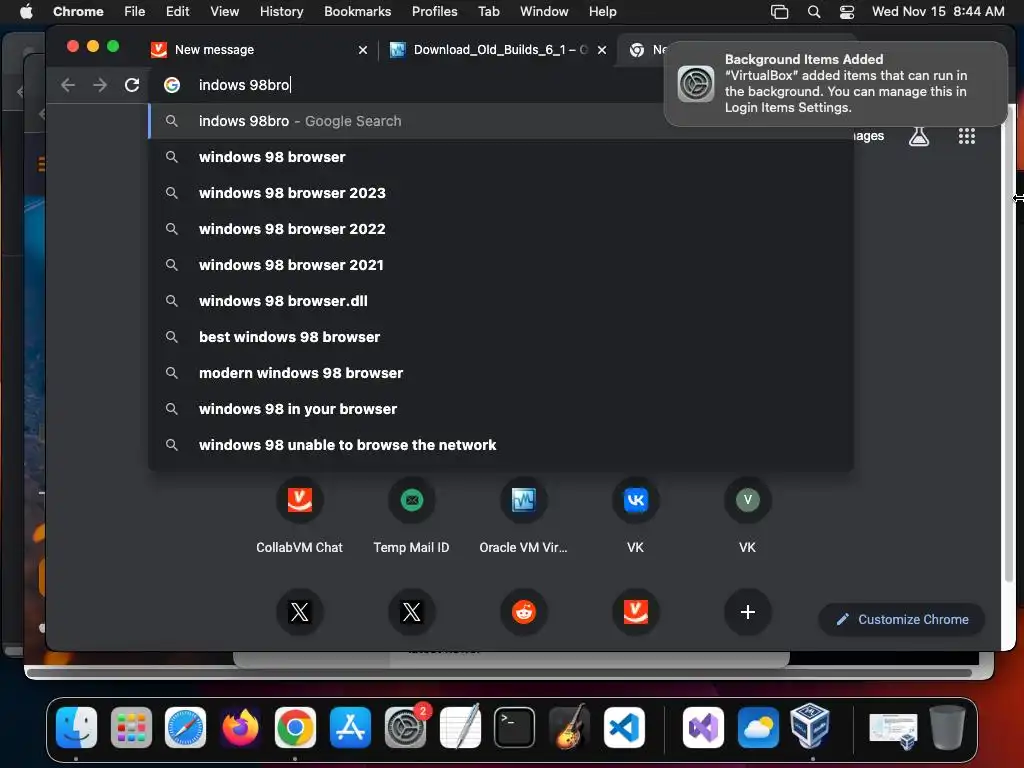
Task: Open Launchpad from the Dock
Action: click(x=131, y=727)
